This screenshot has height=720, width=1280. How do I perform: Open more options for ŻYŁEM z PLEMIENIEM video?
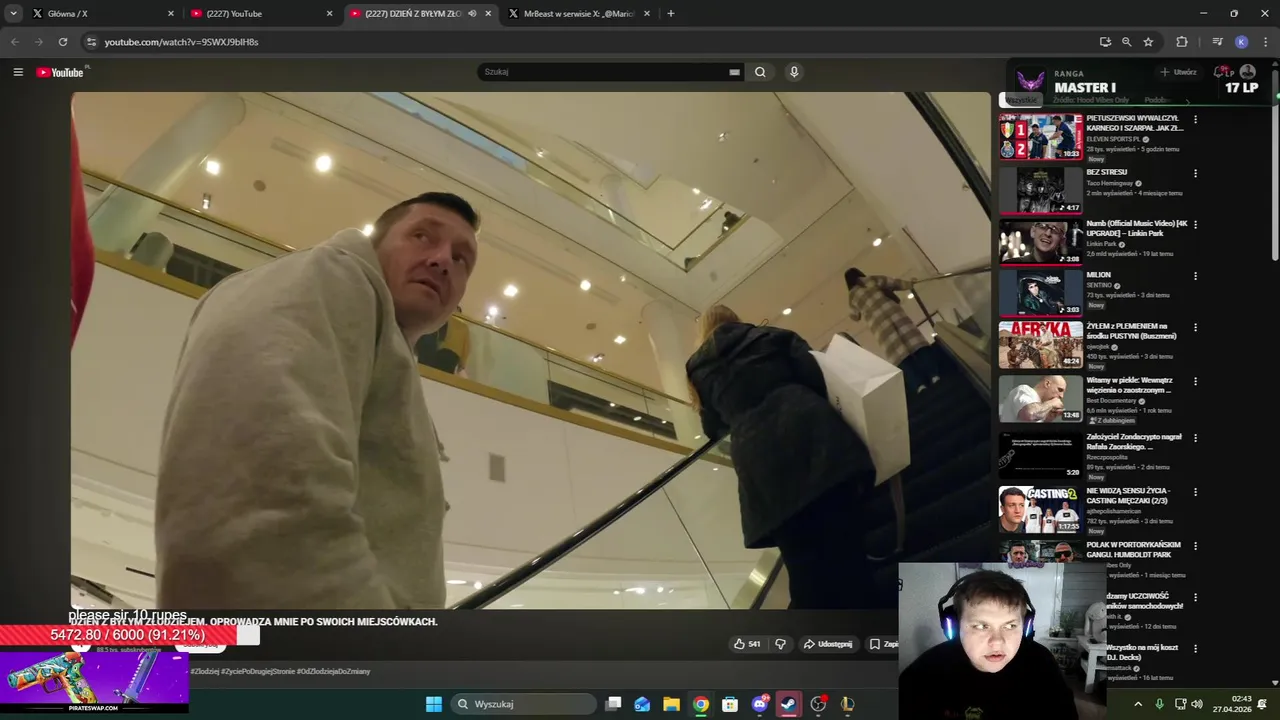[1195, 328]
